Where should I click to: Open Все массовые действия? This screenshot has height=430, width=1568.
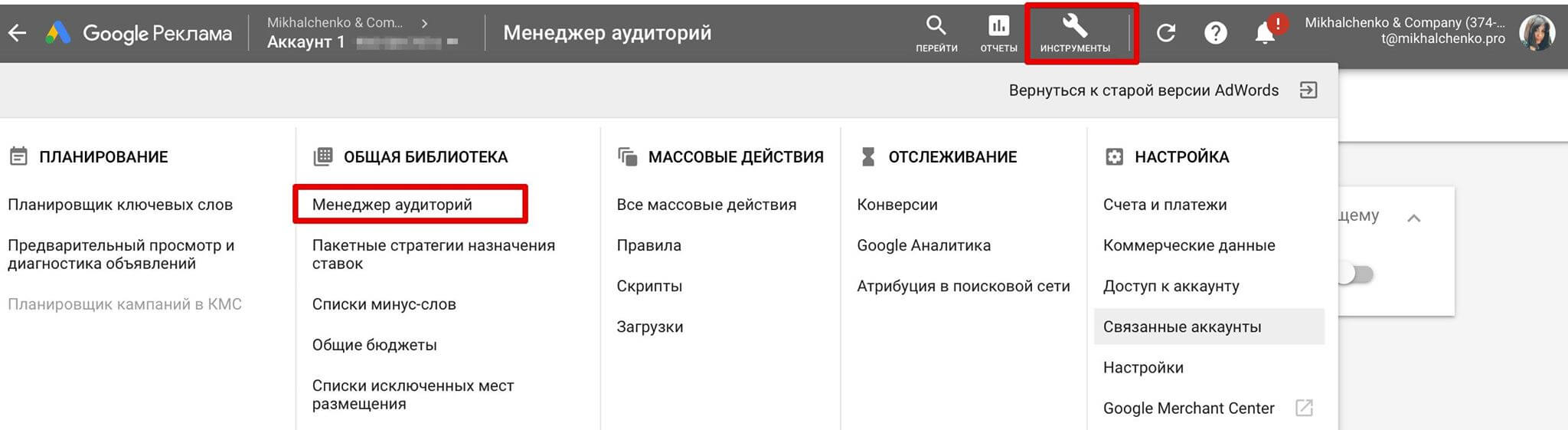tap(707, 205)
